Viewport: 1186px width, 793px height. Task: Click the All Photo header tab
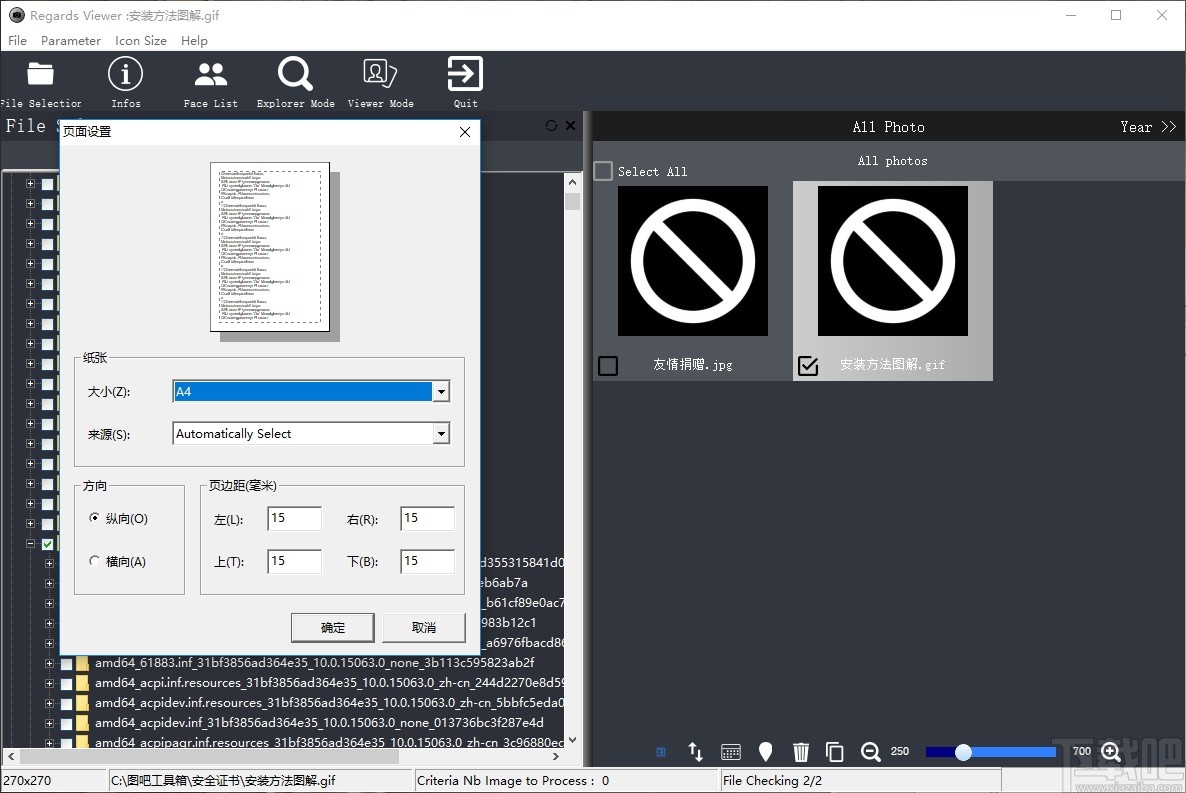click(x=889, y=127)
